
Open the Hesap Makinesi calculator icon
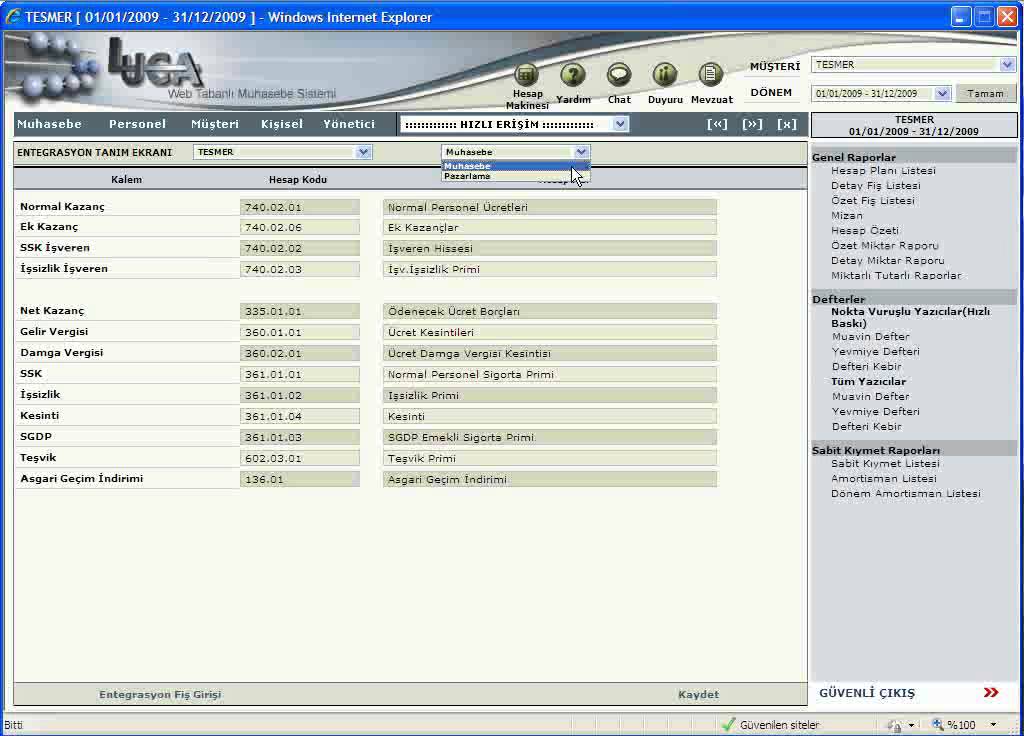pos(526,76)
